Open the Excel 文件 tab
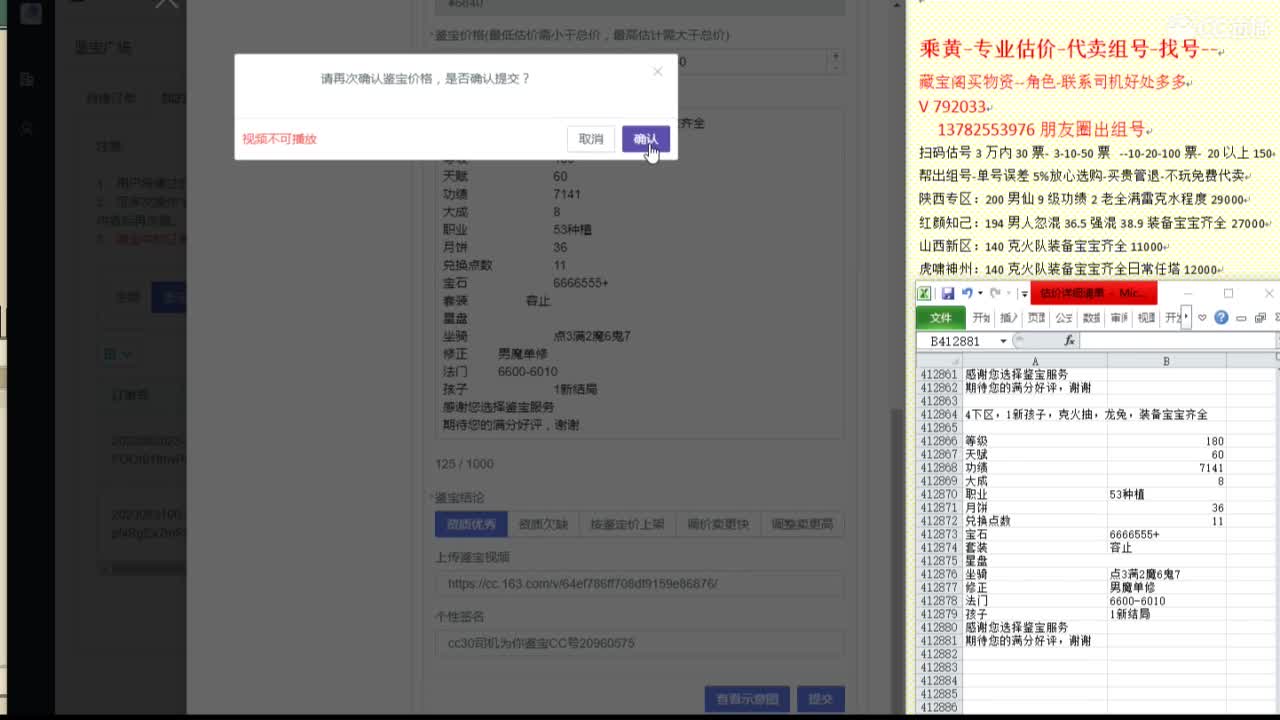Viewport: 1280px width, 720px height. click(x=941, y=318)
